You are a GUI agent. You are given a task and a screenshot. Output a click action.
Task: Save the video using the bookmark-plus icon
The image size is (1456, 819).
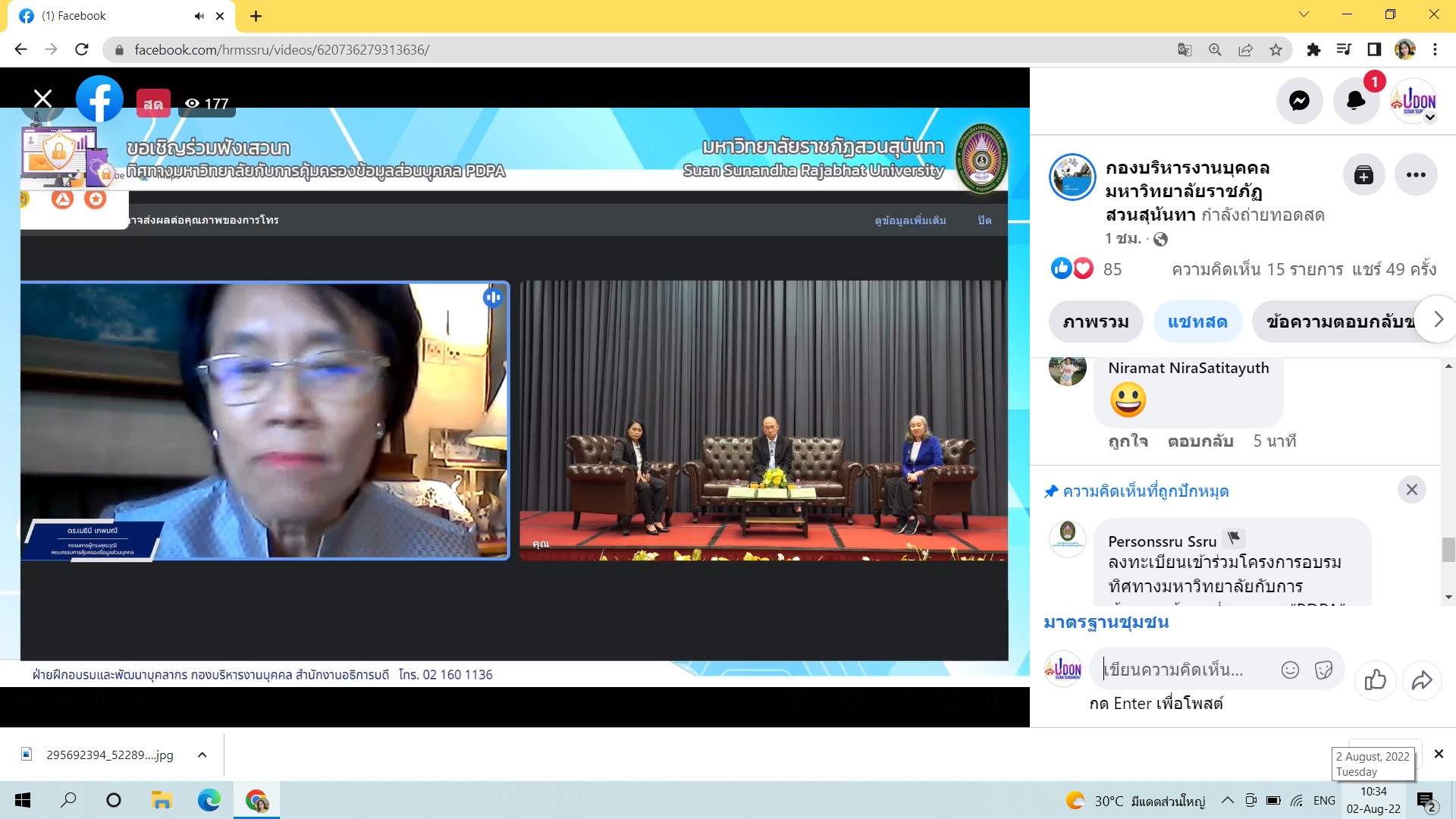coord(1363,175)
